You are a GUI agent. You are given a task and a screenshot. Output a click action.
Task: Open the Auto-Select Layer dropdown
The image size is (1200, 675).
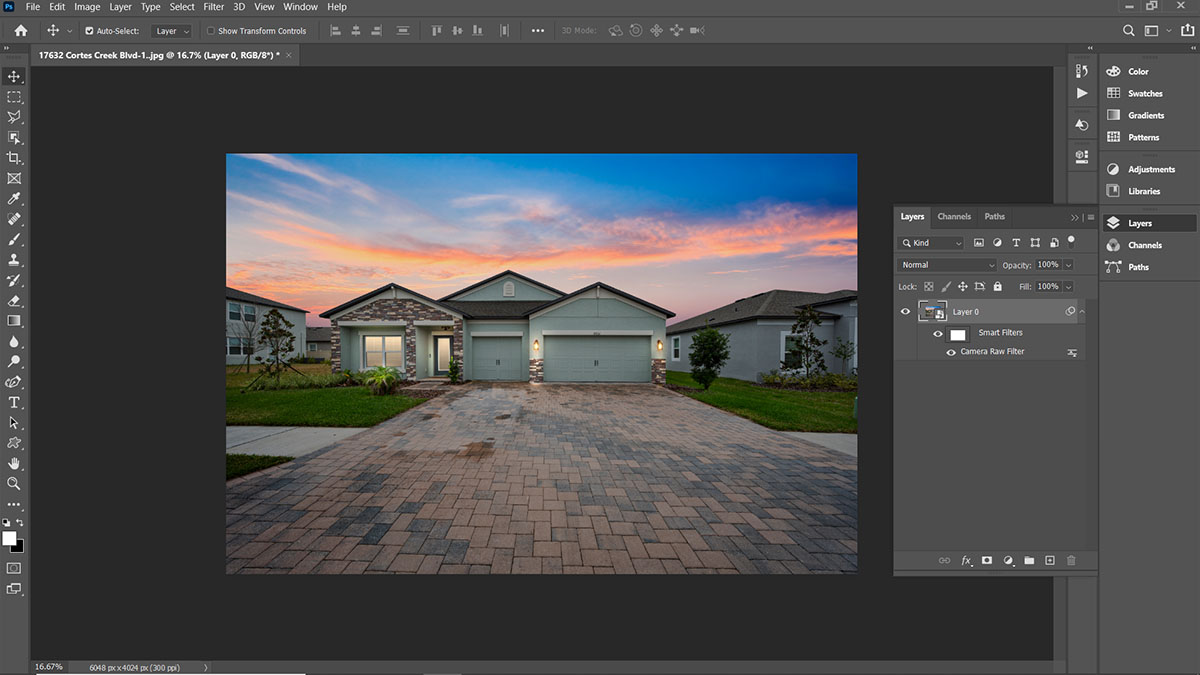click(172, 31)
